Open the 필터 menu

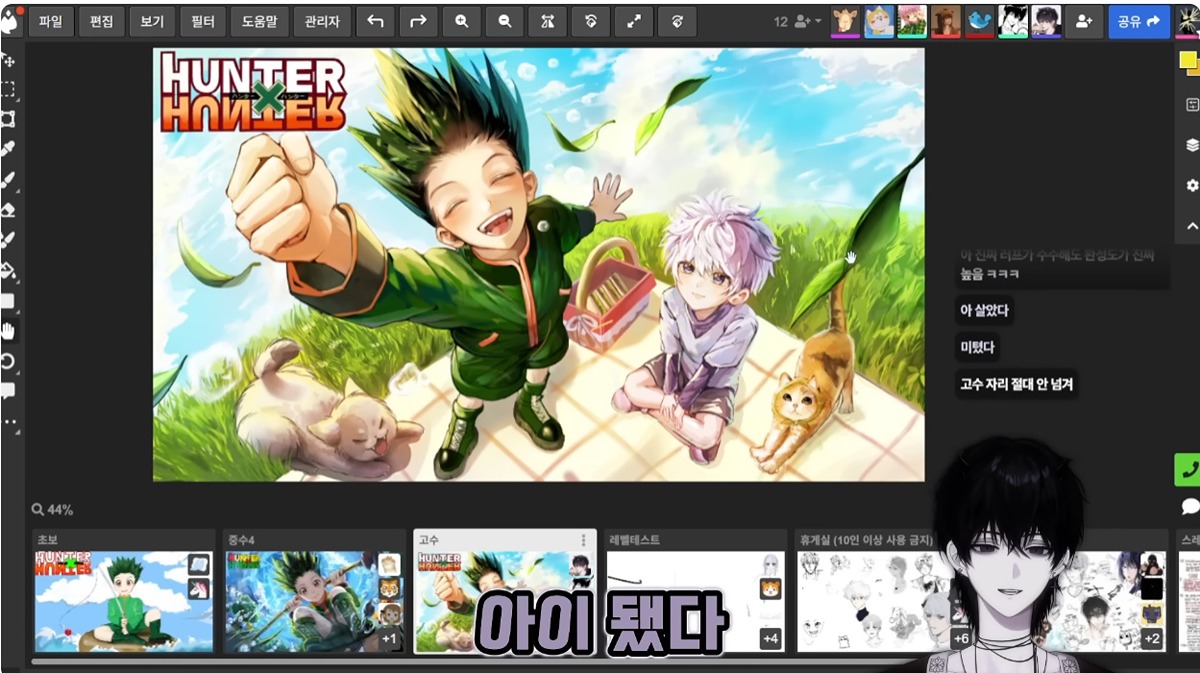point(203,21)
